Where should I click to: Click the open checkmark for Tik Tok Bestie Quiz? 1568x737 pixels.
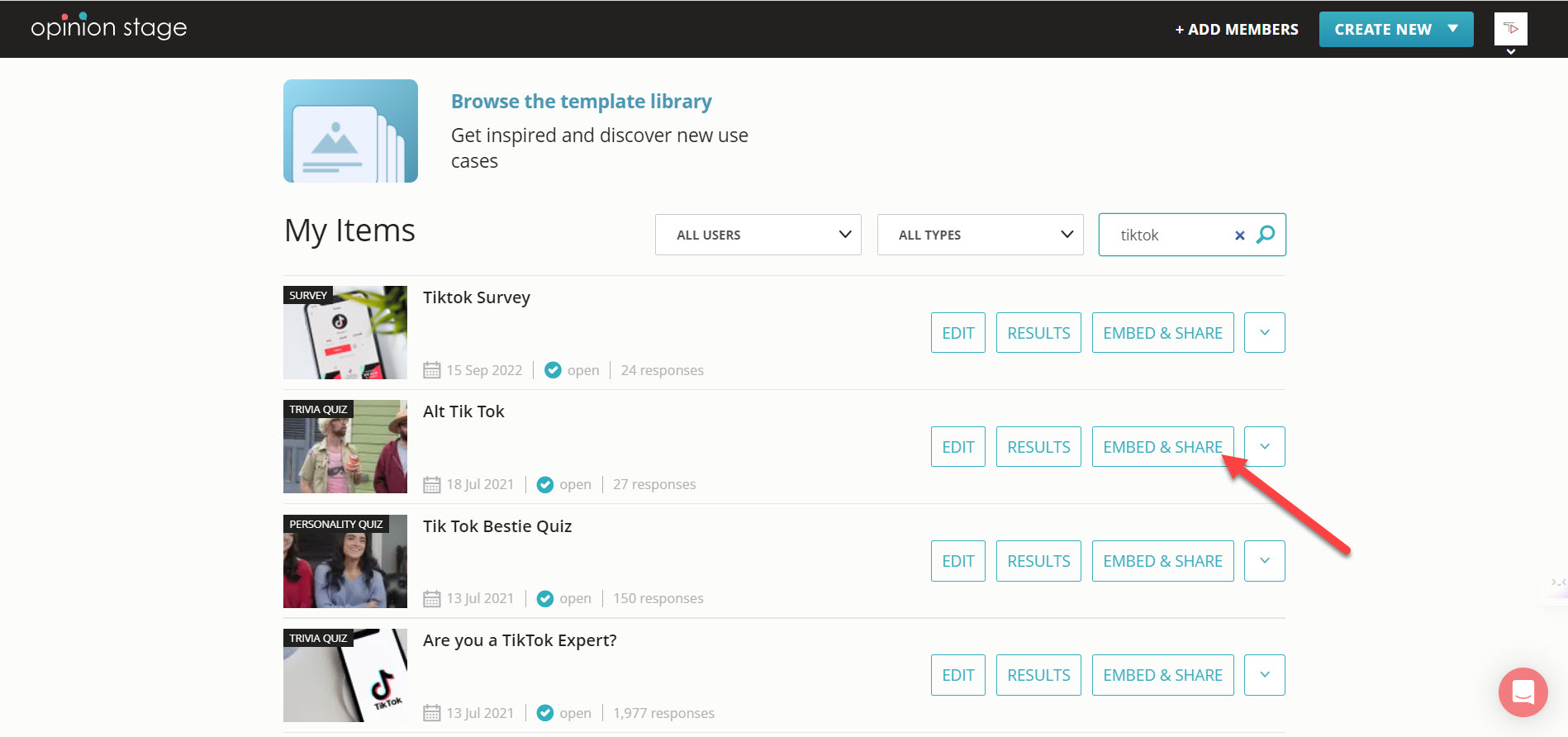coord(544,598)
